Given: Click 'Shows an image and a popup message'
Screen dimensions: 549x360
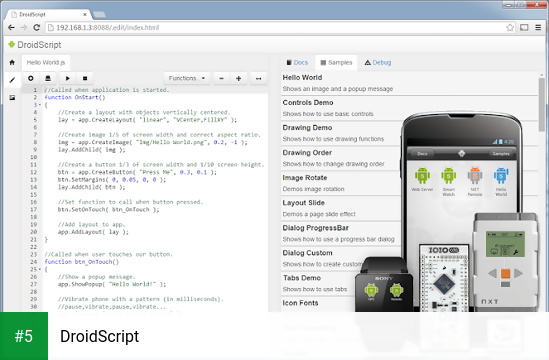Looking at the screenshot, I should (x=338, y=89).
